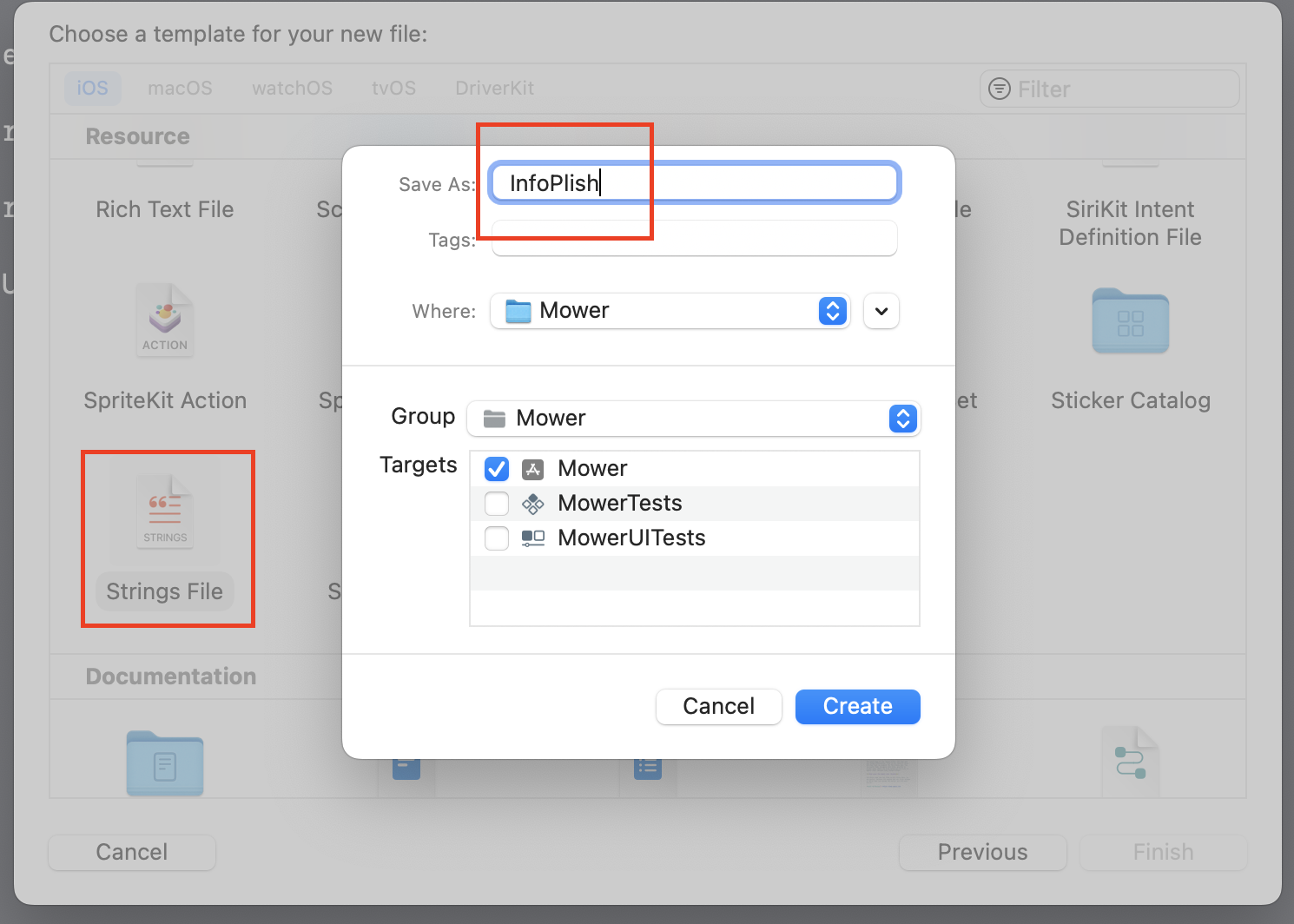This screenshot has height=924, width=1294.
Task: Click the Sticker Catalog label
Action: click(1131, 400)
